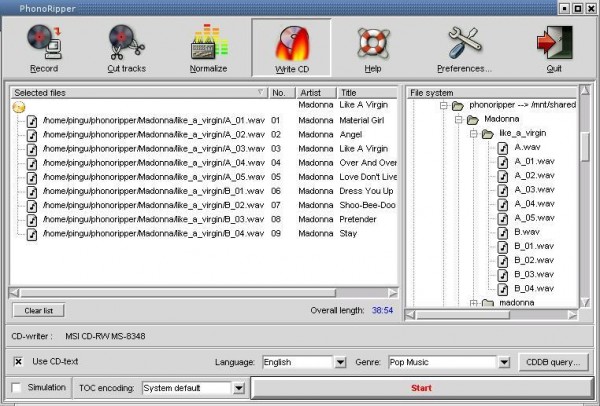Select the Write CD tool
The image size is (600, 406).
pos(292,48)
